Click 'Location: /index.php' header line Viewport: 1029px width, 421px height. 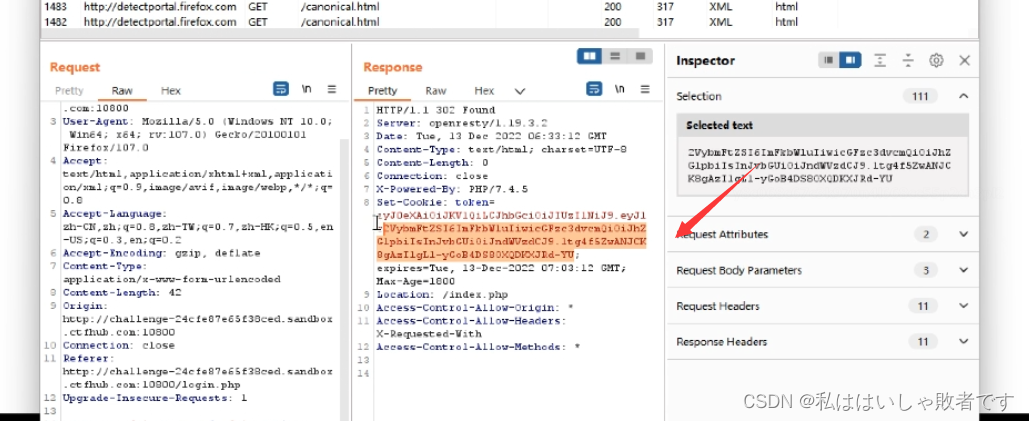pyautogui.click(x=442, y=294)
